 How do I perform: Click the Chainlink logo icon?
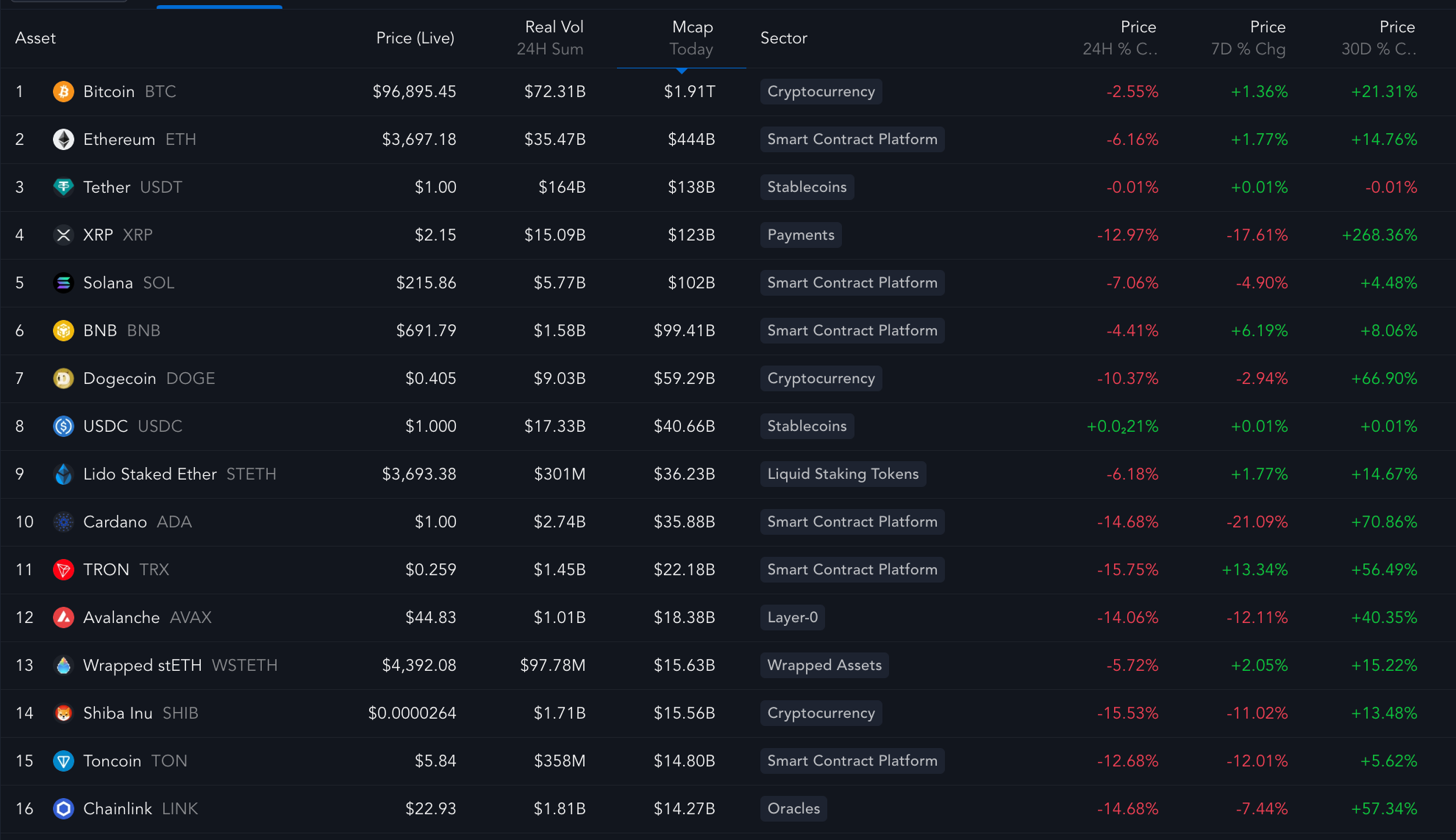64,809
